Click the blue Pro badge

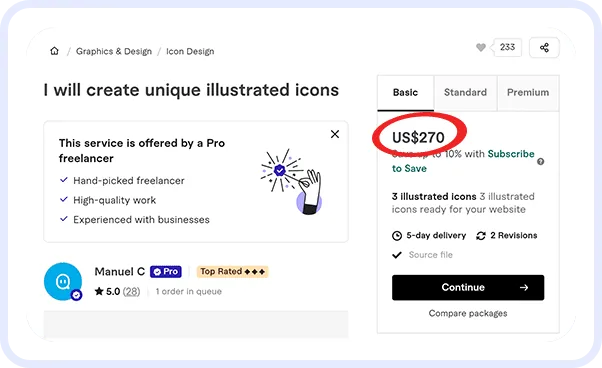[x=166, y=272]
